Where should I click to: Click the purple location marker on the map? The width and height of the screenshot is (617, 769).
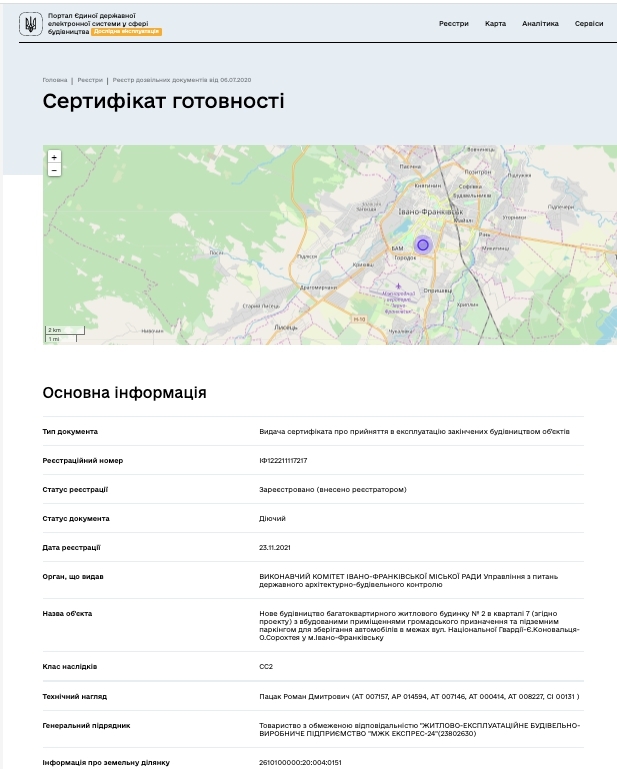click(x=422, y=244)
